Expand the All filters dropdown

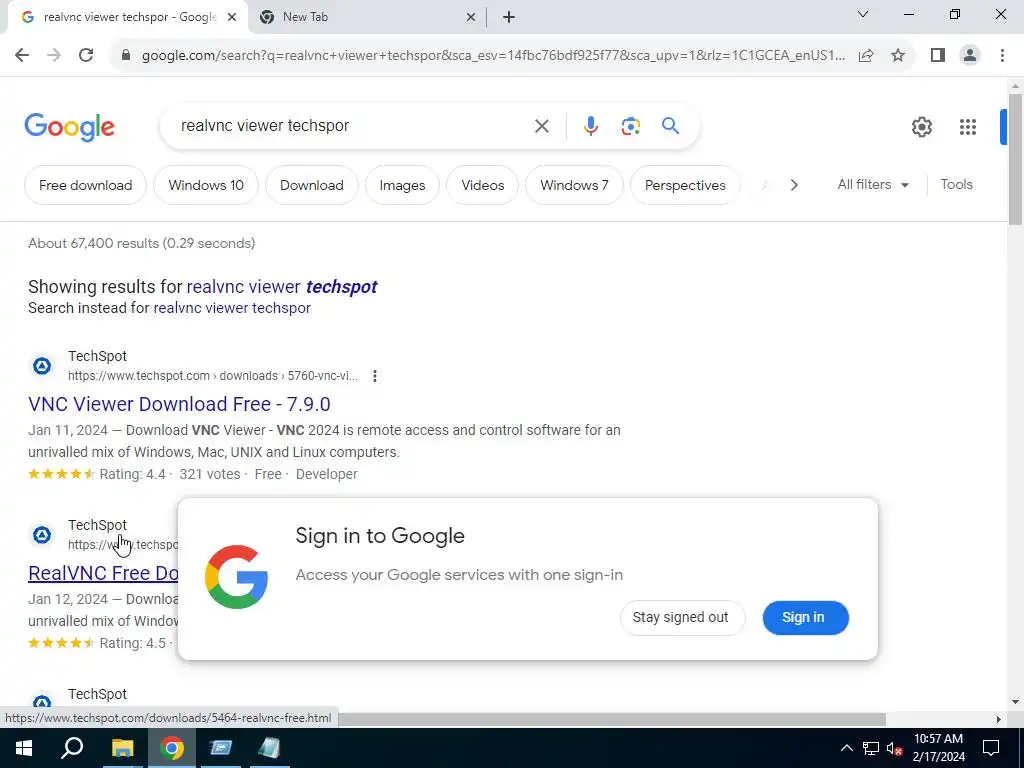pos(872,185)
